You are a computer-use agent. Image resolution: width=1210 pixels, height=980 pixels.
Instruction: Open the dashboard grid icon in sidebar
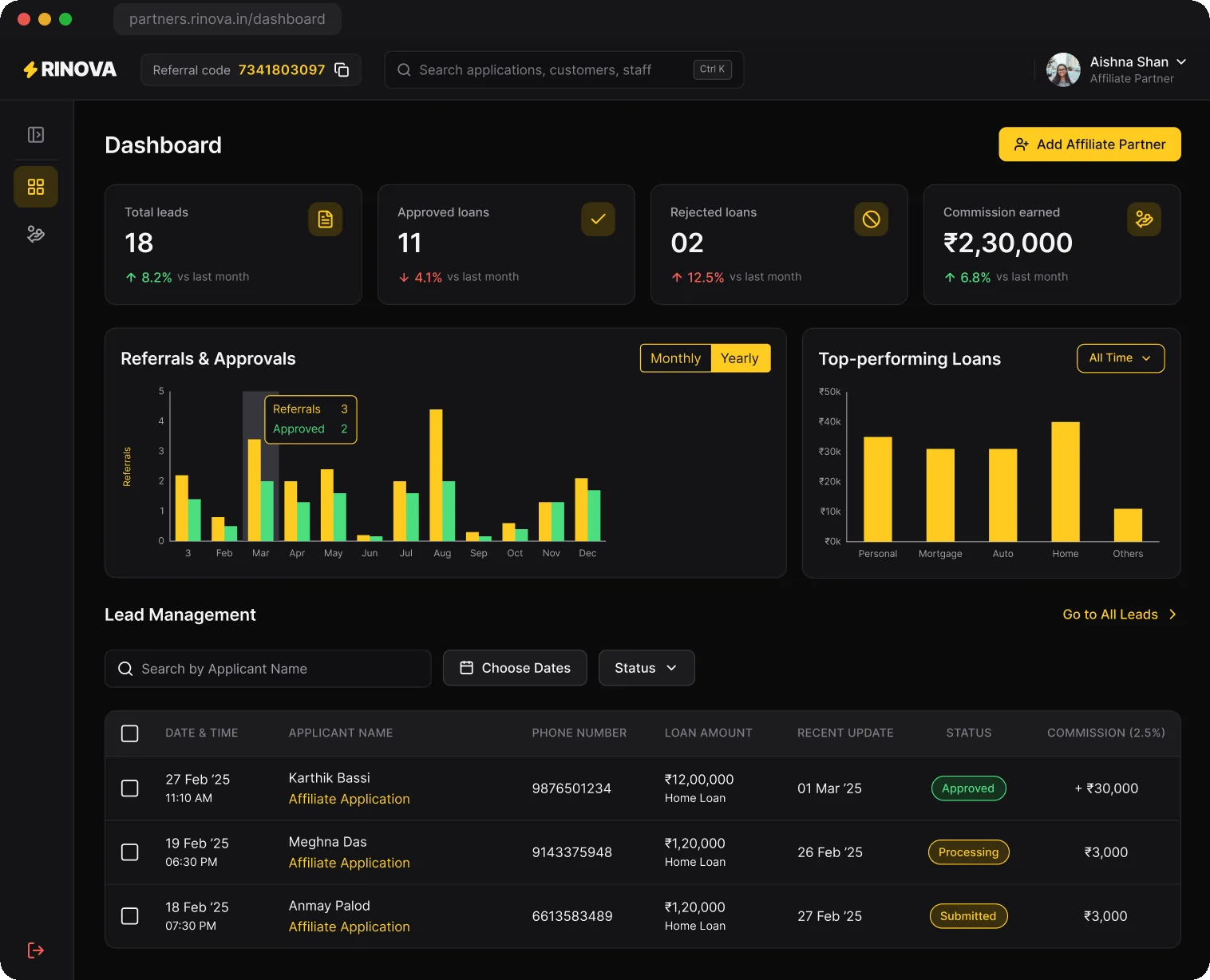(x=36, y=187)
